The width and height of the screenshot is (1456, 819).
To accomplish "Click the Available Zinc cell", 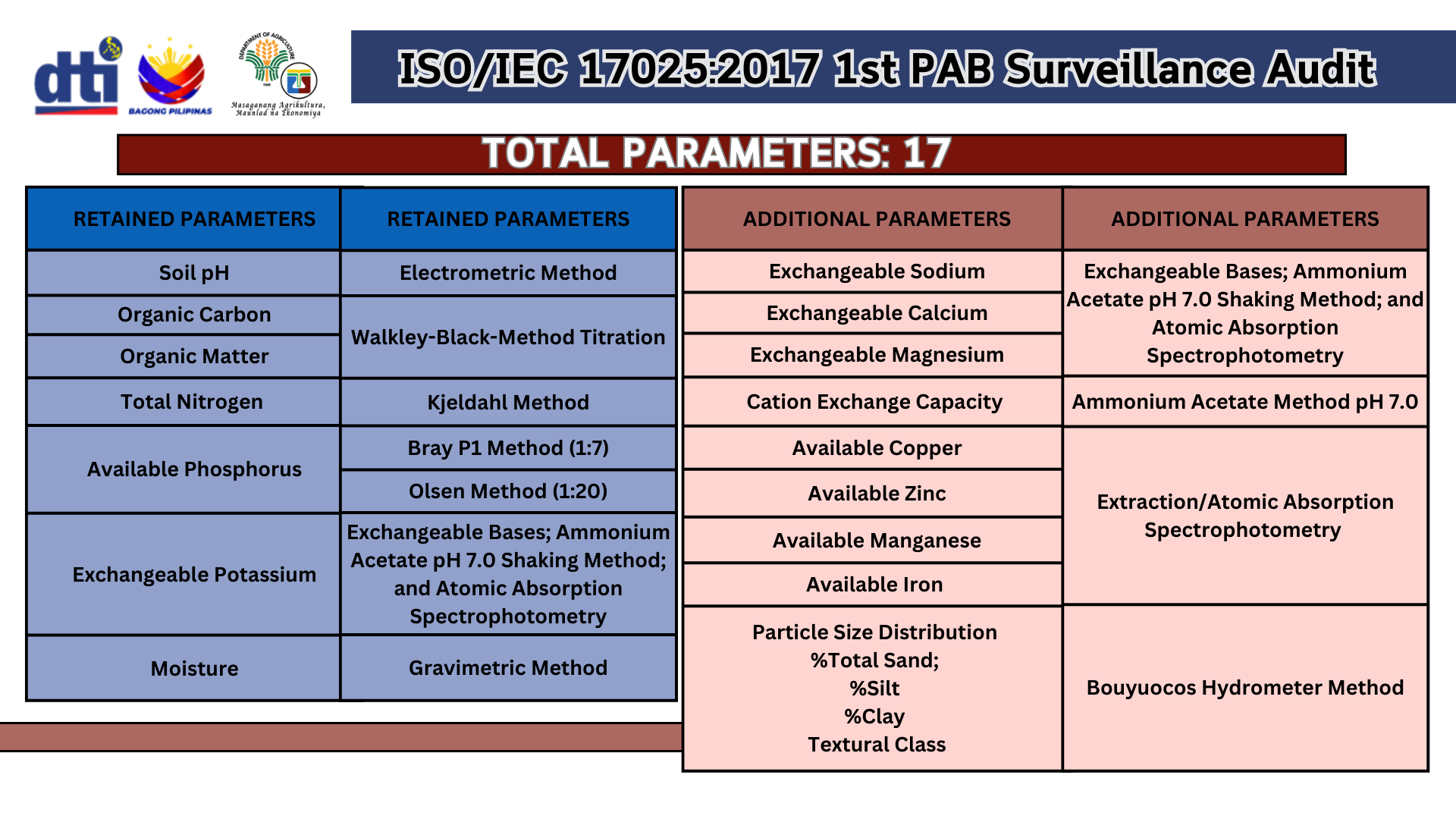I will 873,494.
